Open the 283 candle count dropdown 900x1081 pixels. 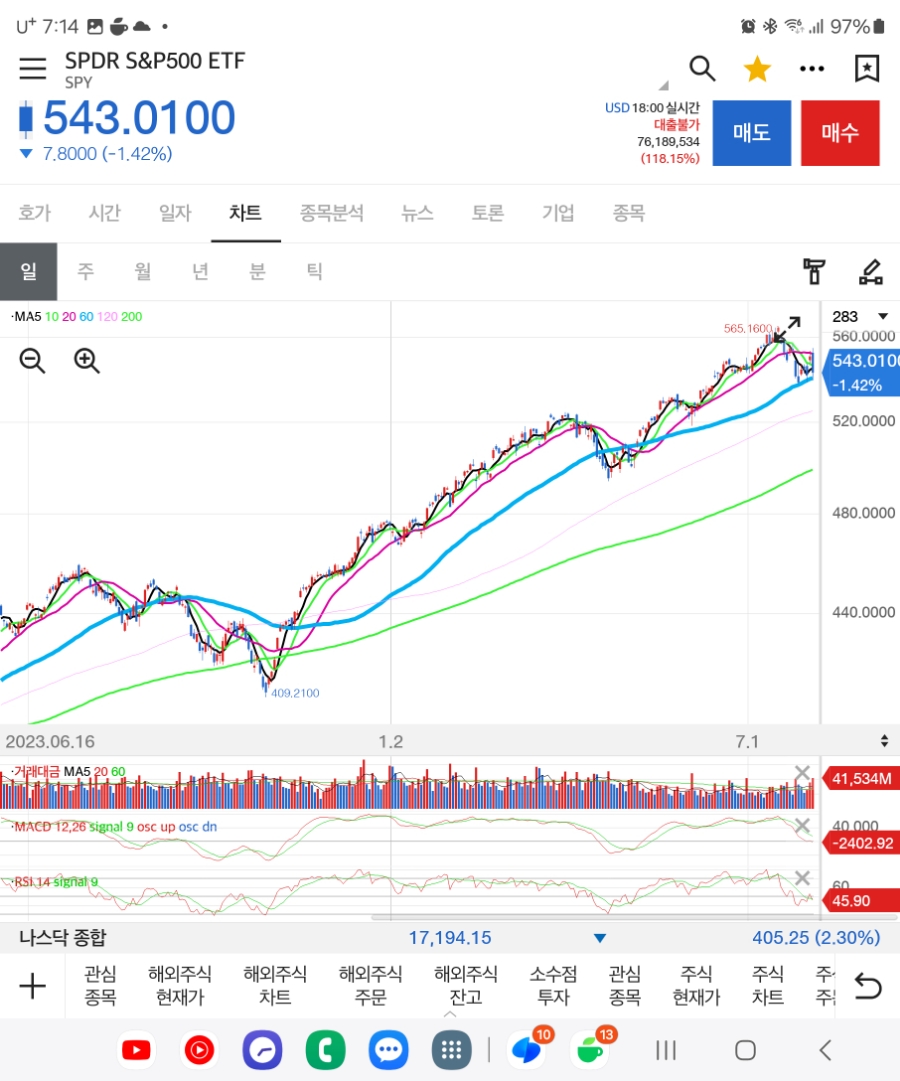pyautogui.click(x=860, y=316)
